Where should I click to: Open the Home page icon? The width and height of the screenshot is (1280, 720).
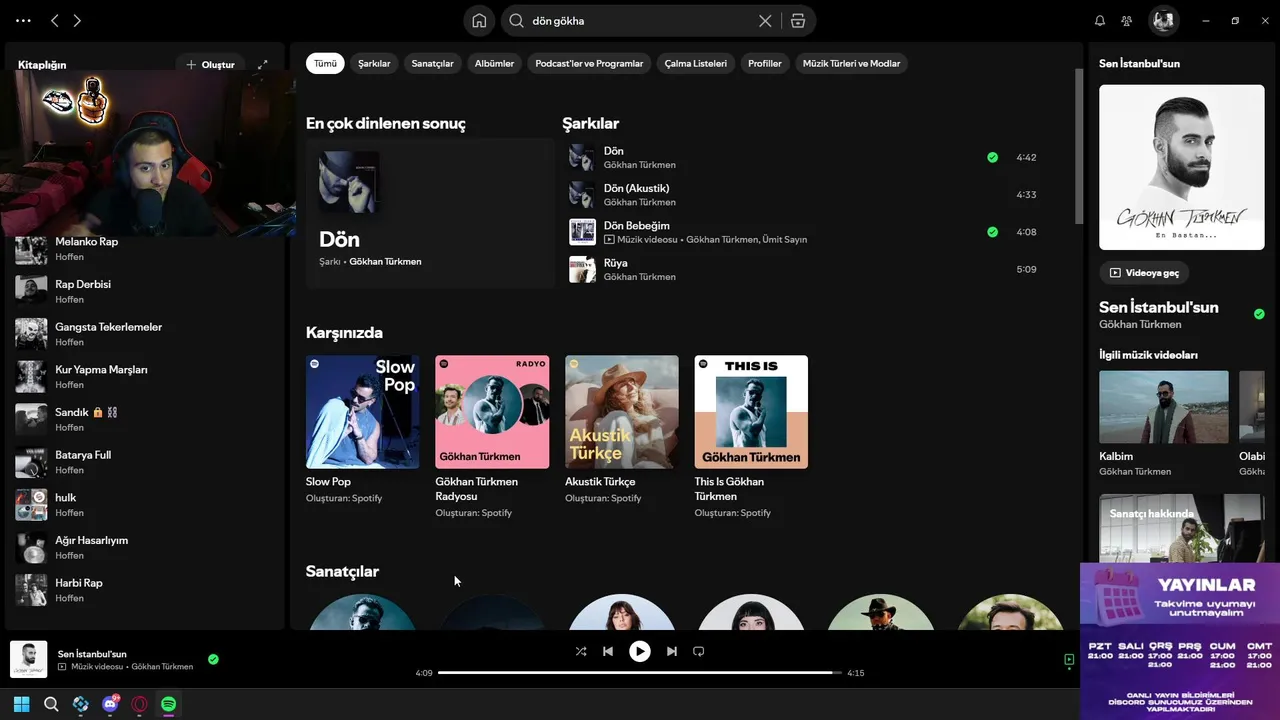coord(479,20)
